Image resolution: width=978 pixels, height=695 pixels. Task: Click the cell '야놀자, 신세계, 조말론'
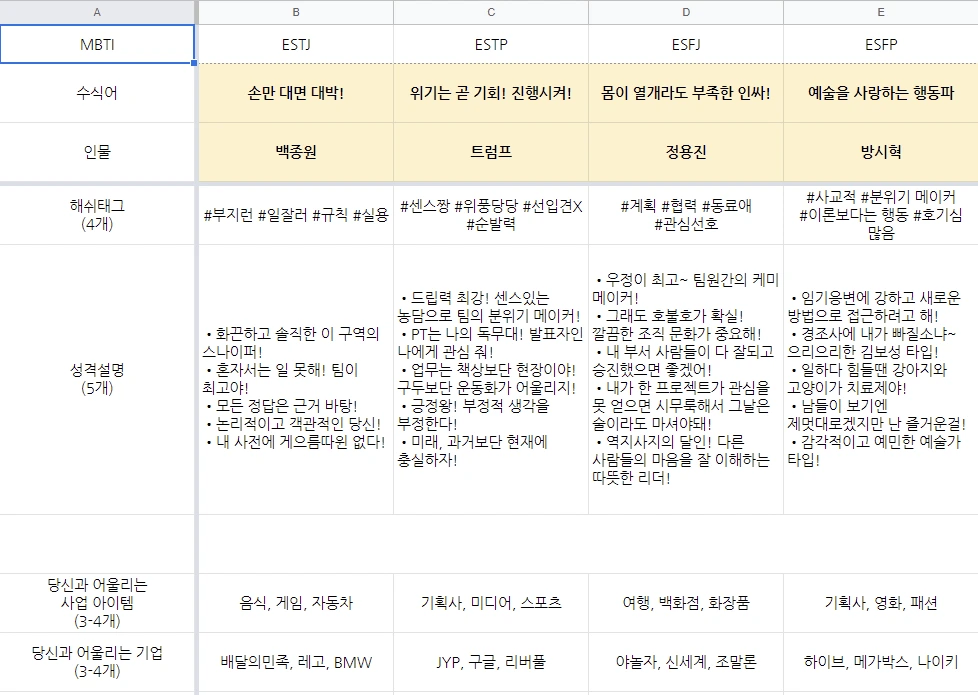tap(686, 662)
